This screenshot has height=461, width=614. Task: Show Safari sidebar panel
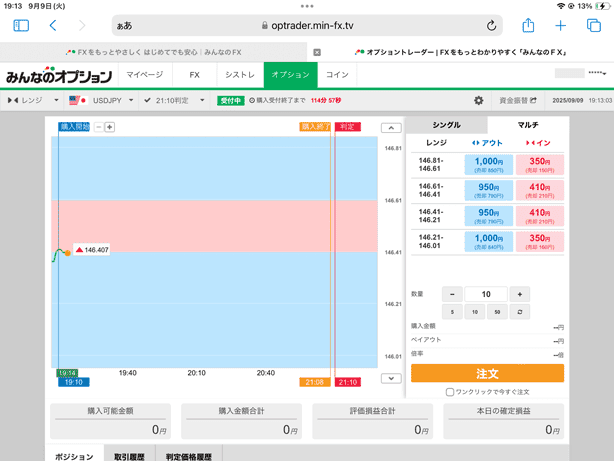pos(21,26)
